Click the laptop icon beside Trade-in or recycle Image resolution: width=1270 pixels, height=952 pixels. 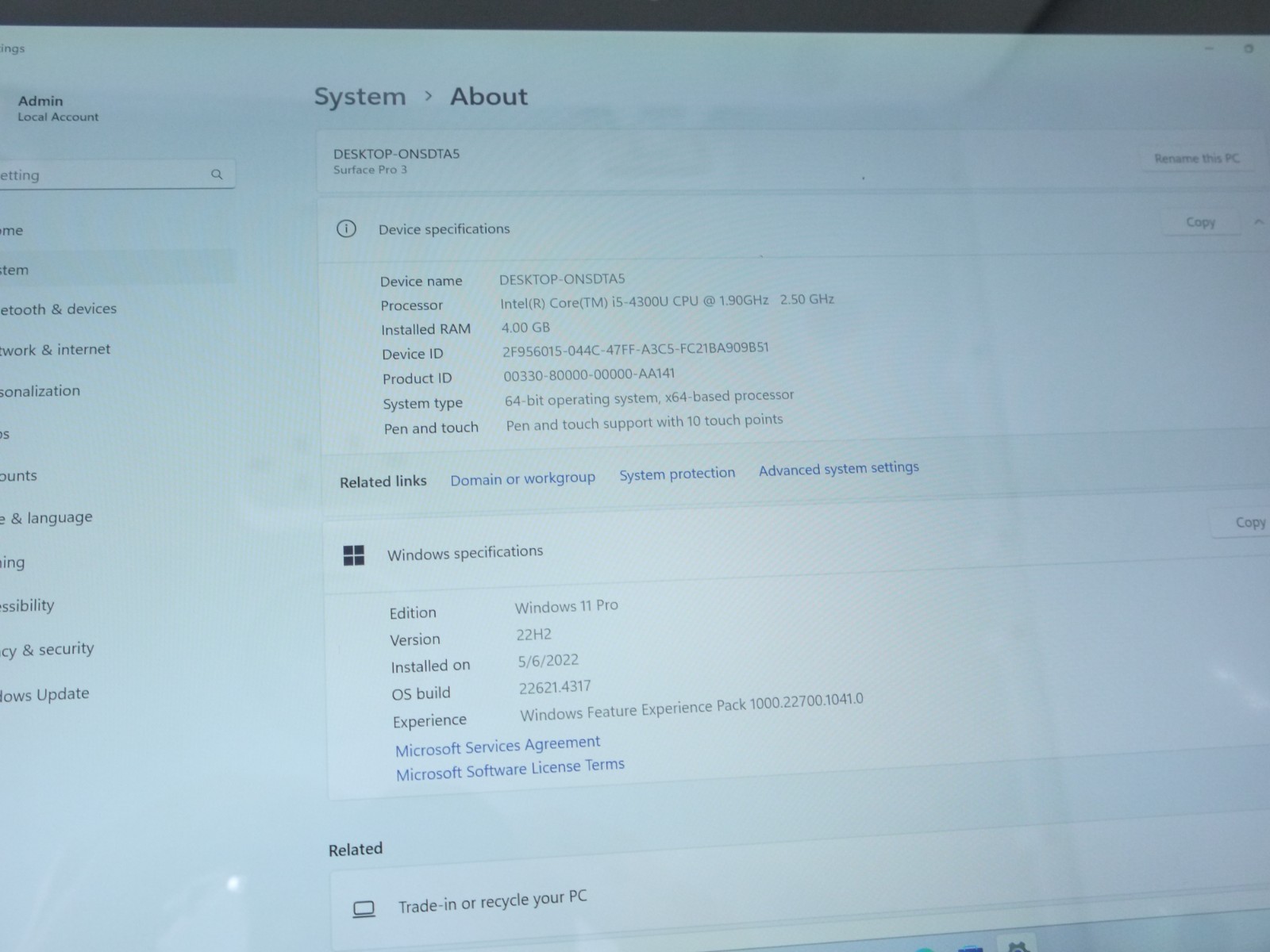point(364,909)
